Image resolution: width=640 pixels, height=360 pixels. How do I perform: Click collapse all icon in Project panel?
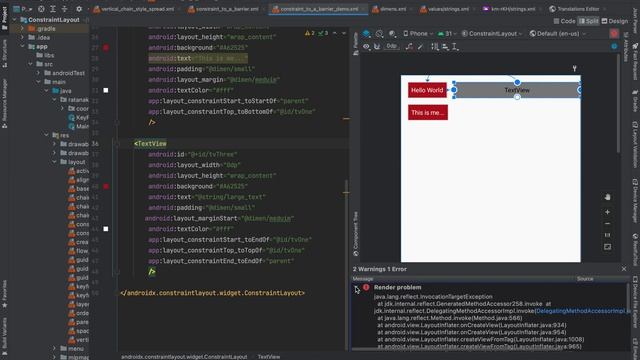(64, 9)
